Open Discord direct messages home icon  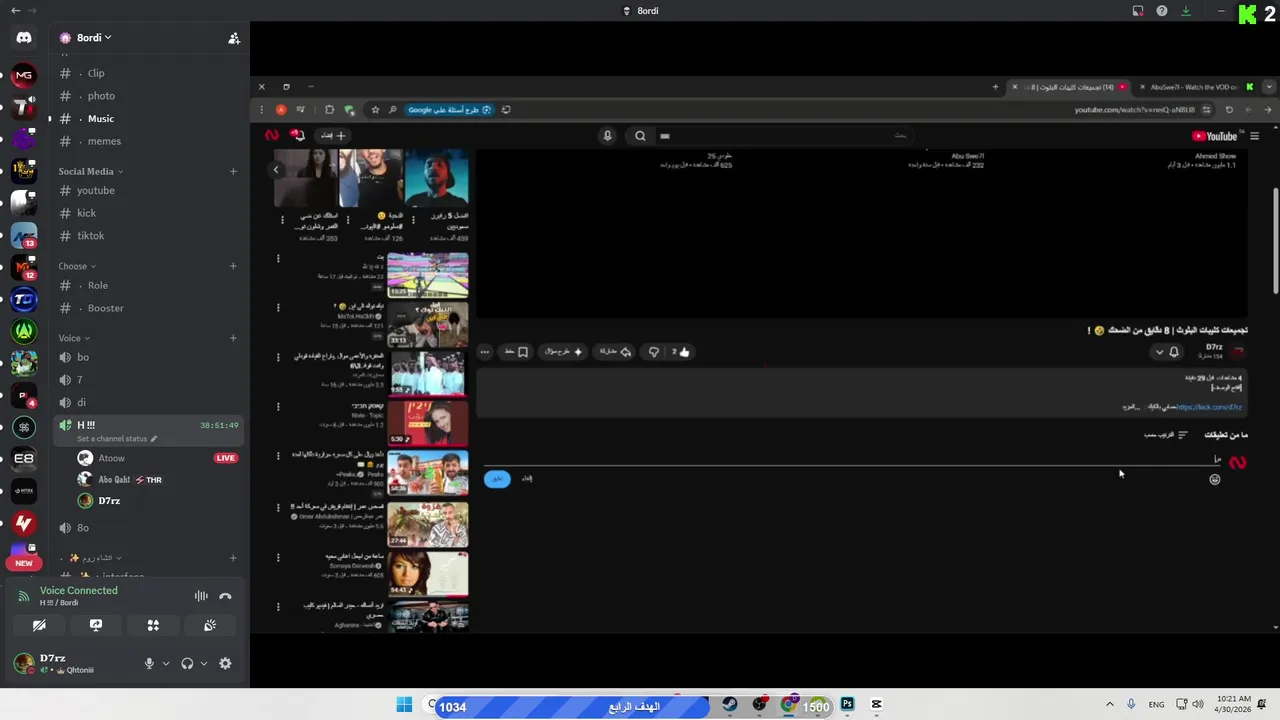(x=24, y=38)
